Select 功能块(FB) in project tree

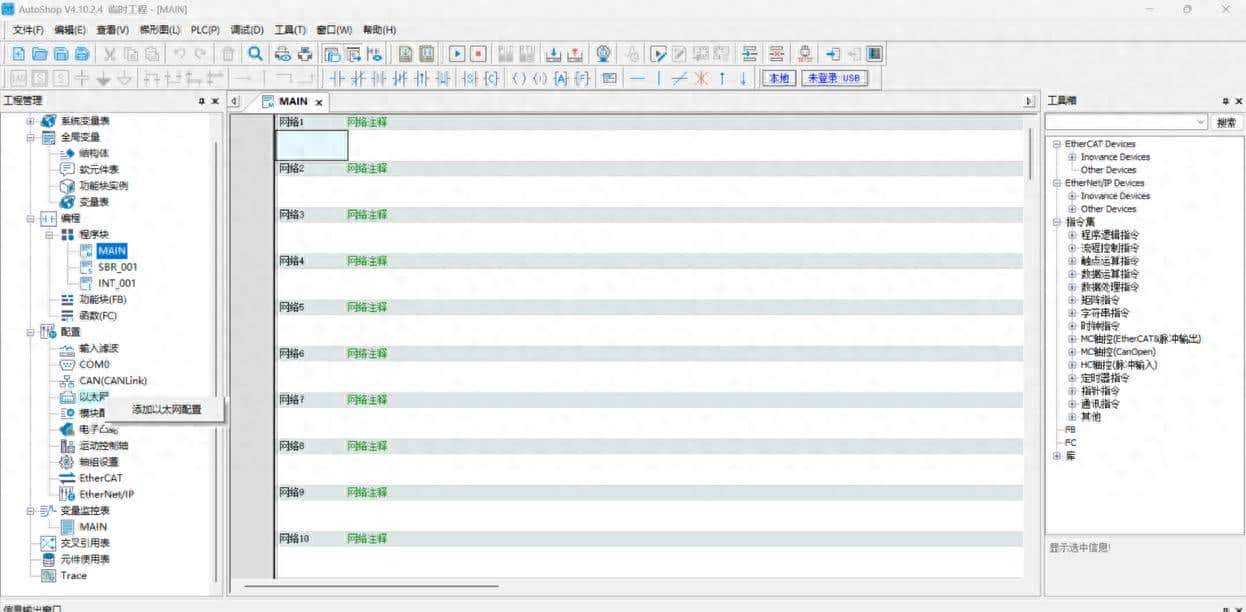(x=103, y=299)
